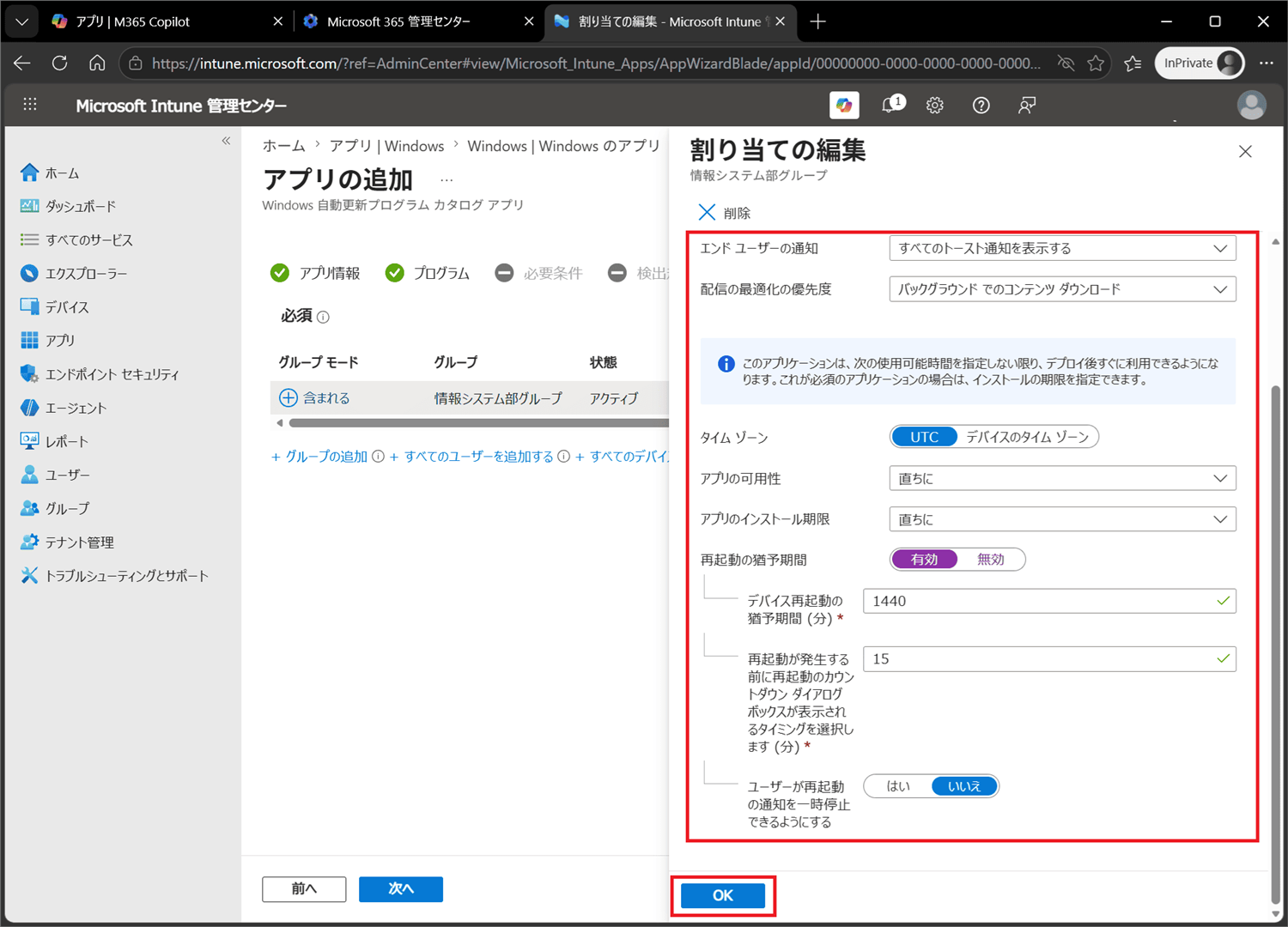Open a new browser tab
This screenshot has height=927, width=1288.
(817, 21)
